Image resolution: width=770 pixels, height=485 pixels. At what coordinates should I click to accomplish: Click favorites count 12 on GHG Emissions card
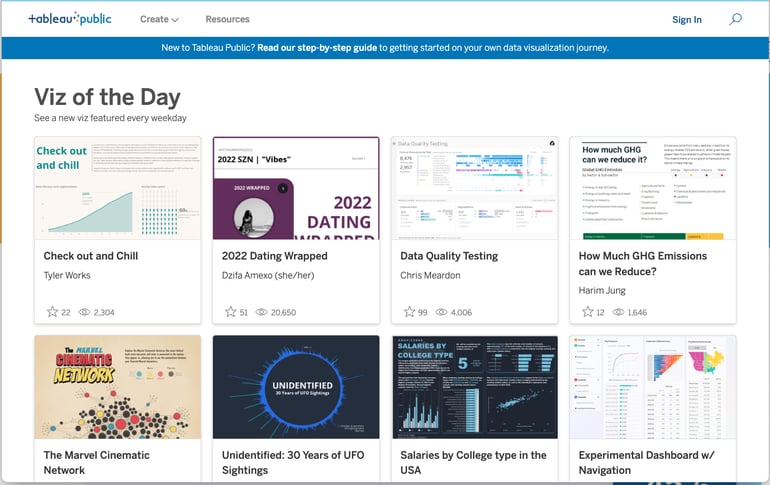[600, 312]
